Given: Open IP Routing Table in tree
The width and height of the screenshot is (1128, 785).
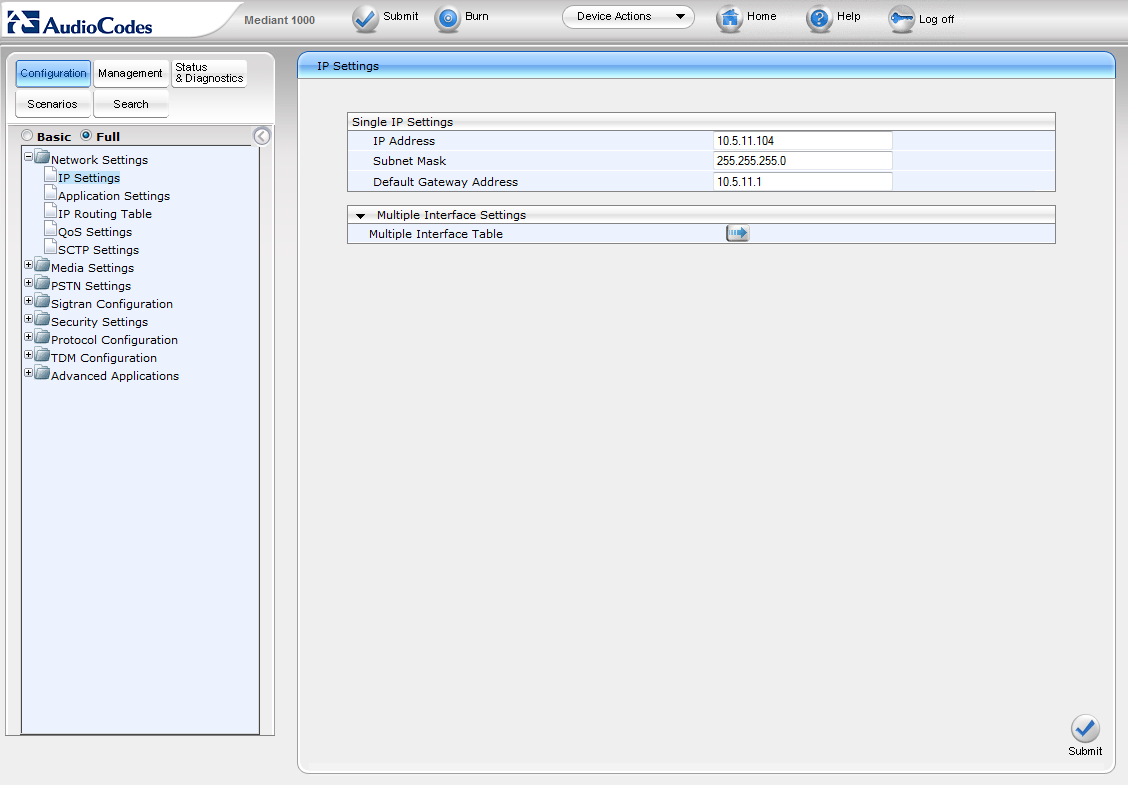Looking at the screenshot, I should [x=104, y=214].
